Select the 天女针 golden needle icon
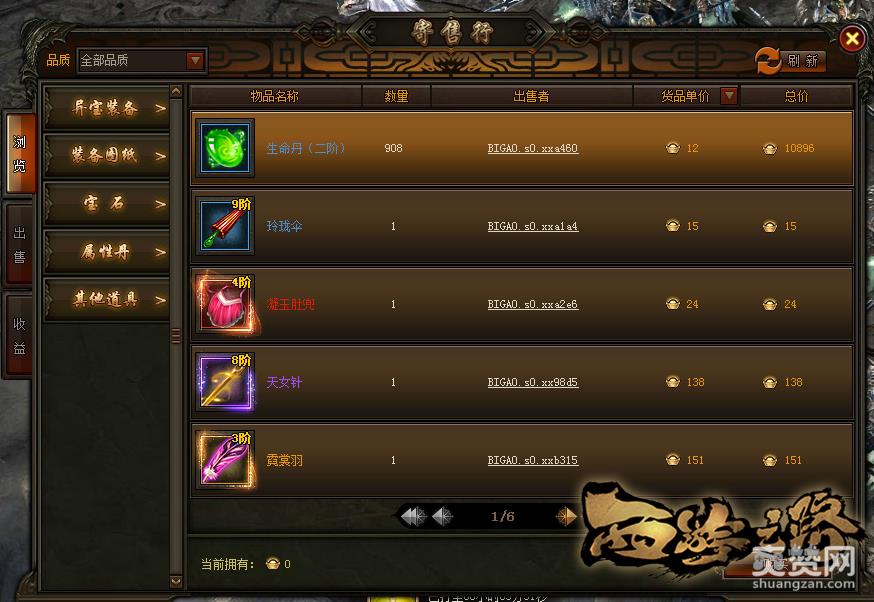The image size is (874, 602). pyautogui.click(x=225, y=382)
